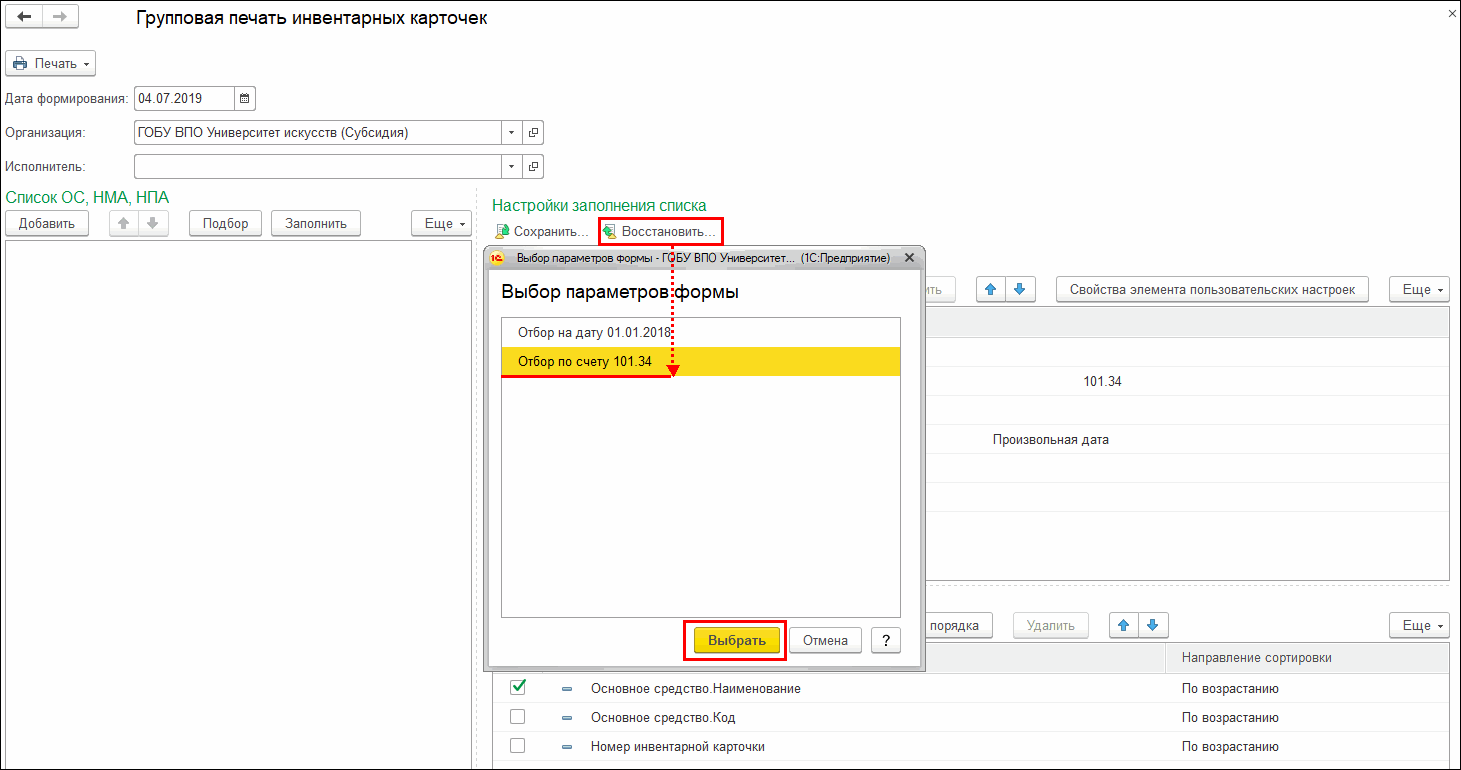The height and width of the screenshot is (770, 1461).
Task: Expand the Организация dropdown list
Action: (x=512, y=132)
